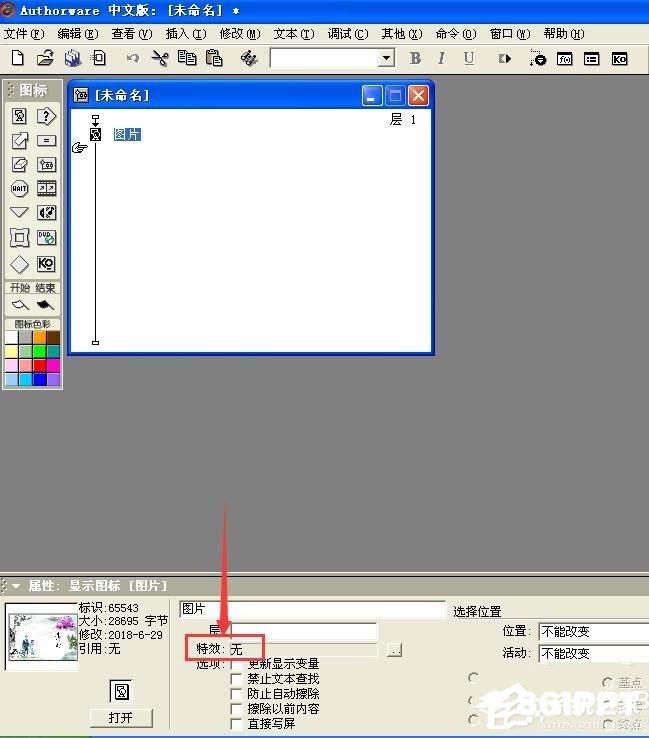Image resolution: width=649 pixels, height=738 pixels.
Task: Open the 位置 dropdown field
Action: pos(593,631)
